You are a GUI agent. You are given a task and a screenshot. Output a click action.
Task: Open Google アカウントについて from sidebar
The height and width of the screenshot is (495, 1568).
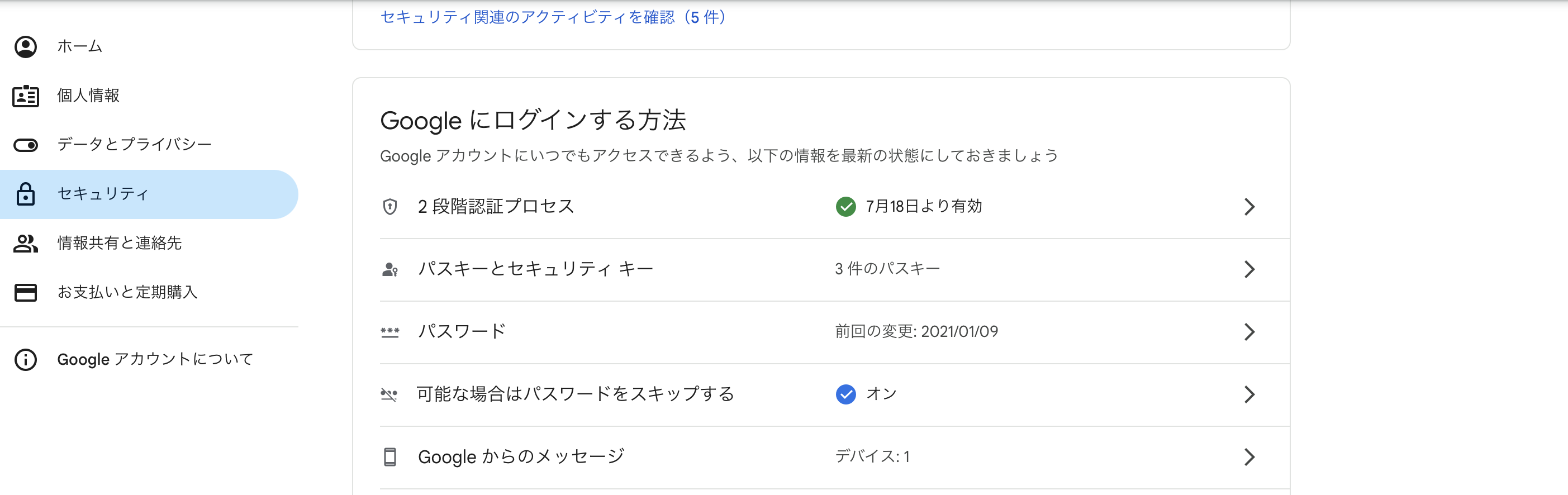[154, 359]
